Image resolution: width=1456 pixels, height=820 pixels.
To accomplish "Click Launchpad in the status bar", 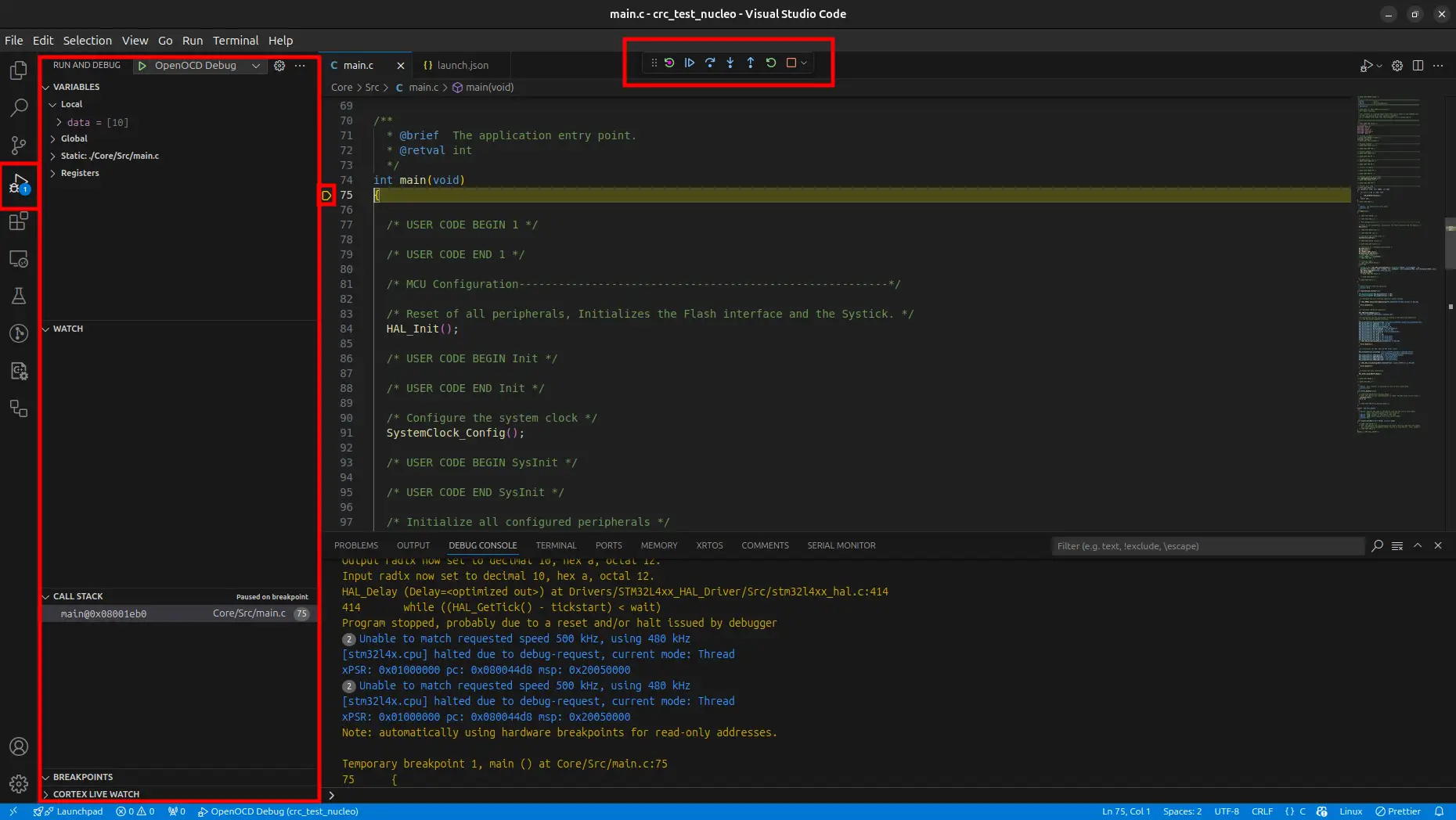I will [x=68, y=811].
